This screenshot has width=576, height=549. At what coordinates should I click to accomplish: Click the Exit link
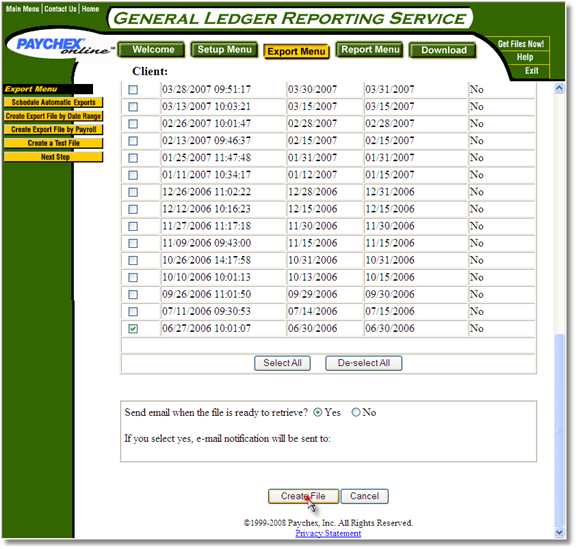click(x=532, y=71)
